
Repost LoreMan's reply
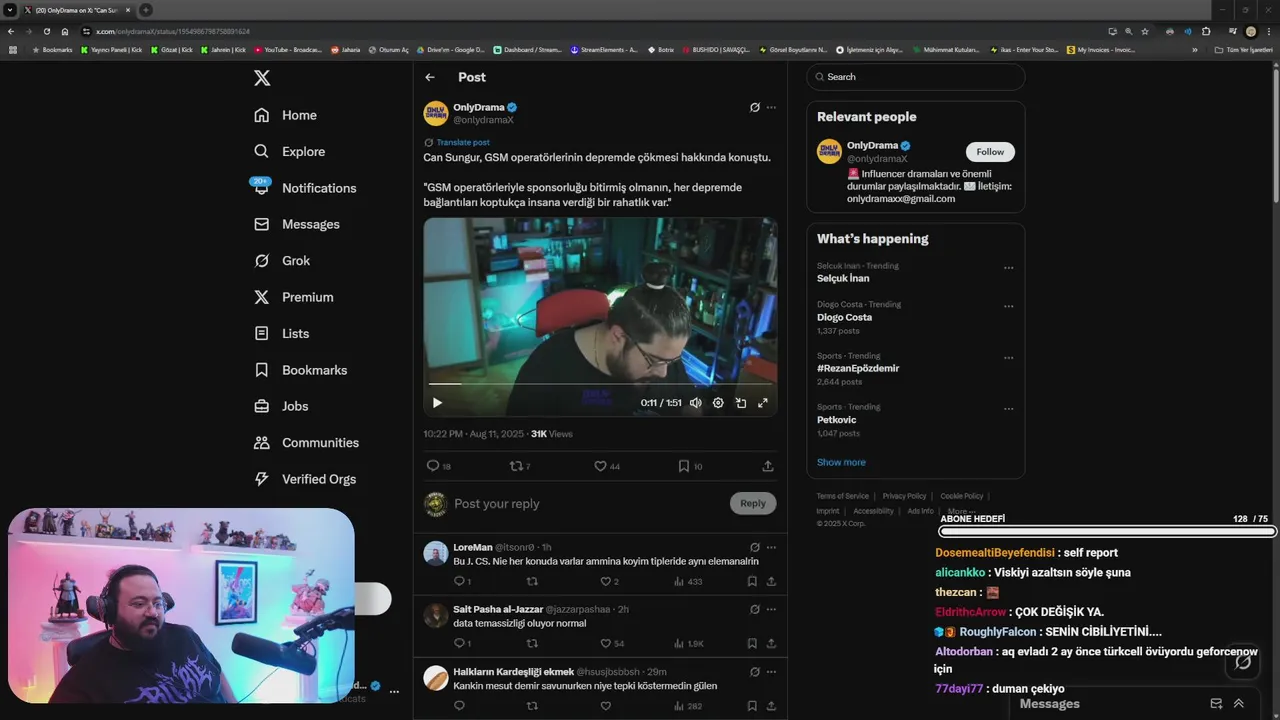pyautogui.click(x=532, y=581)
